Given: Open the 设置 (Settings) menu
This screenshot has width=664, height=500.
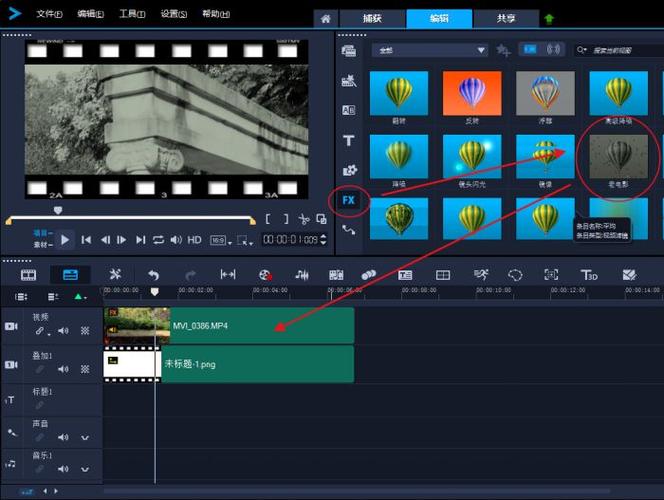Looking at the screenshot, I should [174, 14].
